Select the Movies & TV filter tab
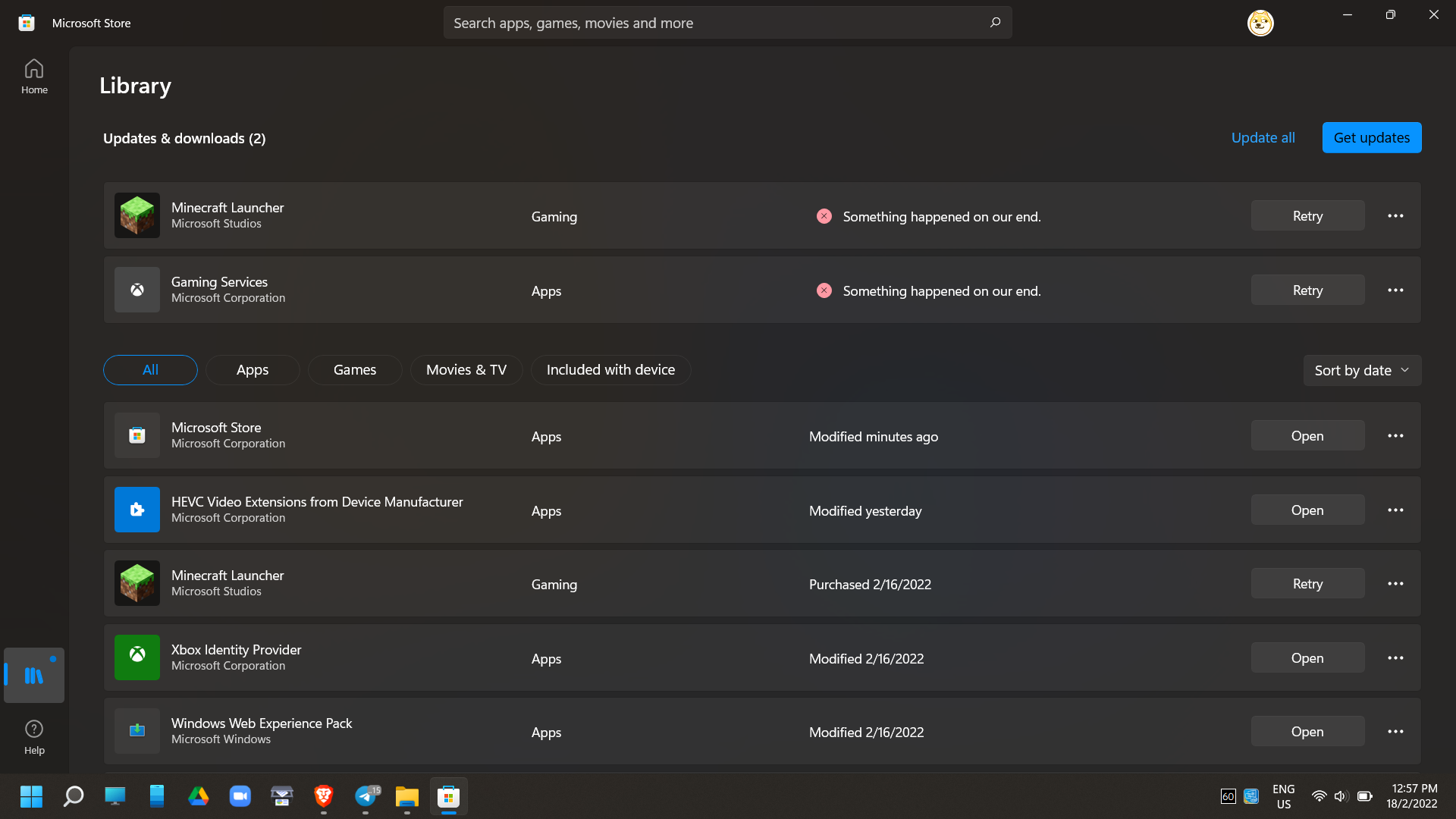 tap(466, 370)
